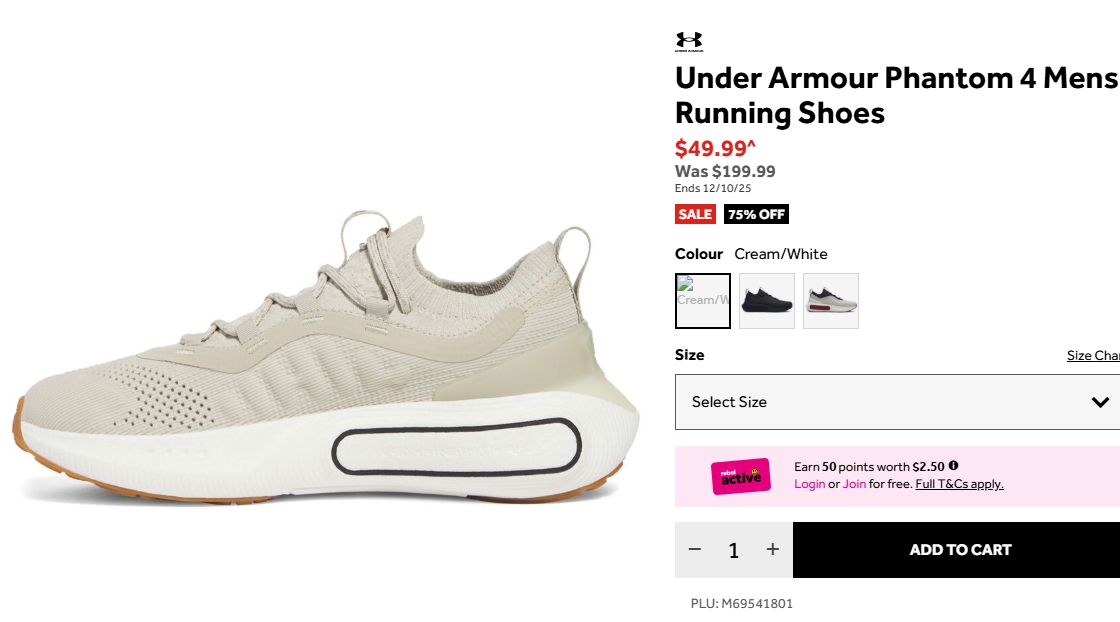Decrease quantity with the minus icon

pos(694,549)
